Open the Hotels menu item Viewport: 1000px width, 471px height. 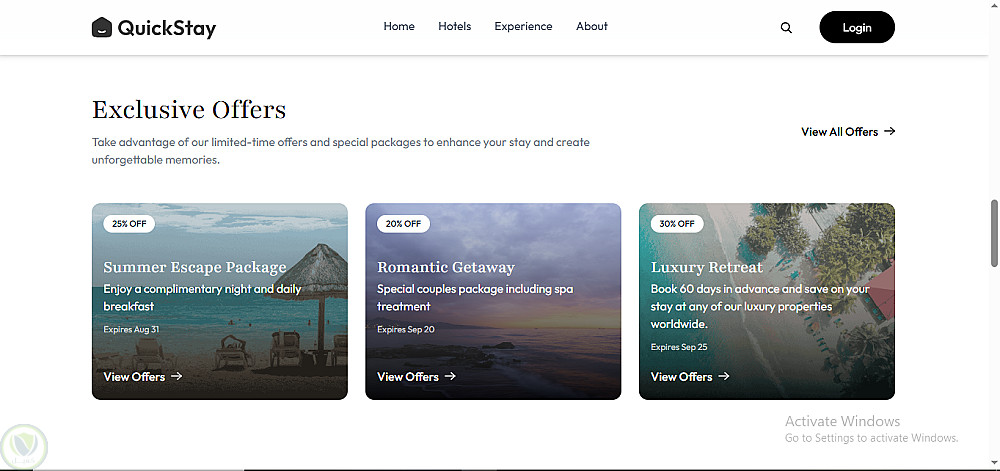454,27
